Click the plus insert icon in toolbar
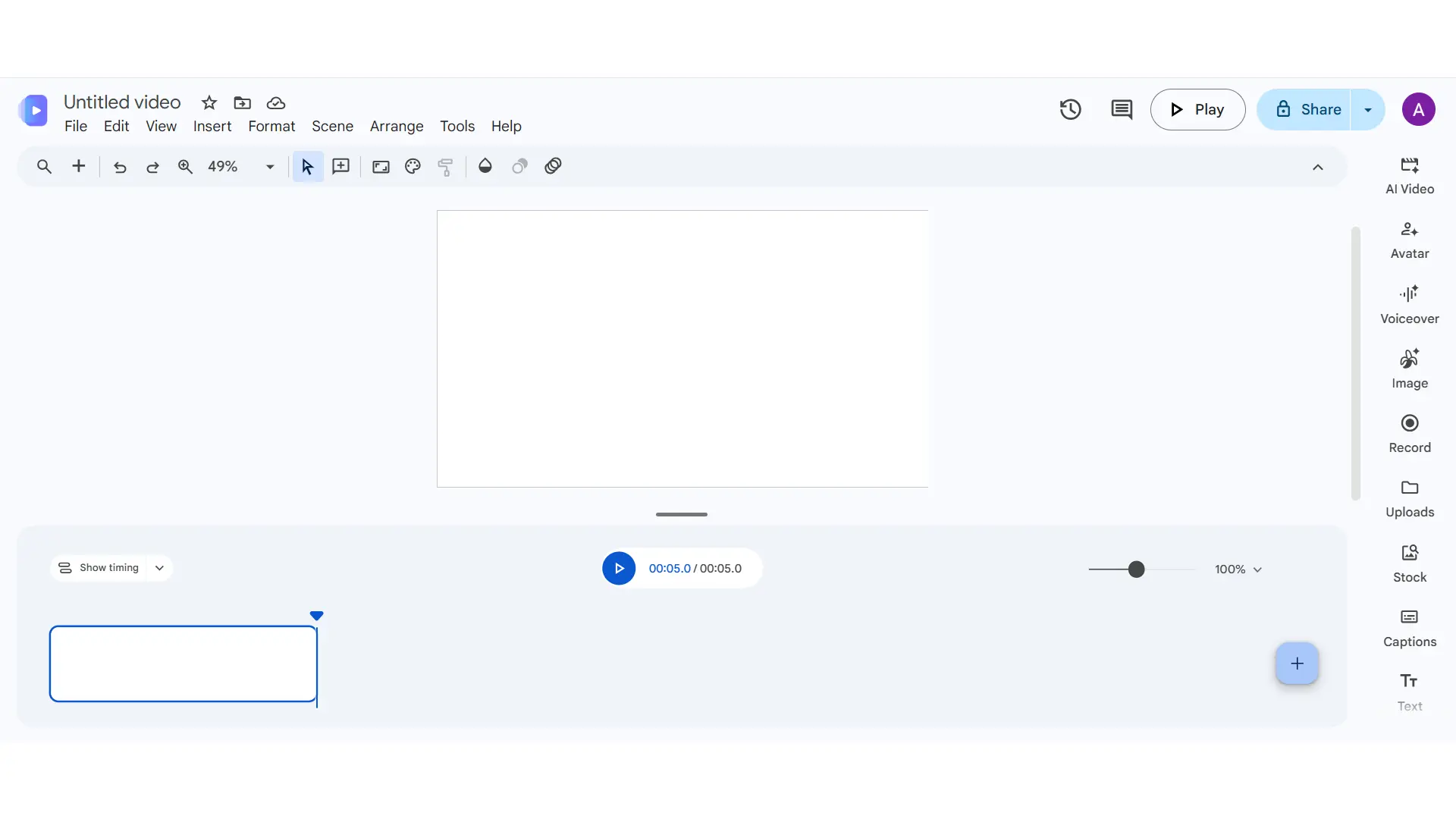This screenshot has height=819, width=1456. [x=79, y=166]
